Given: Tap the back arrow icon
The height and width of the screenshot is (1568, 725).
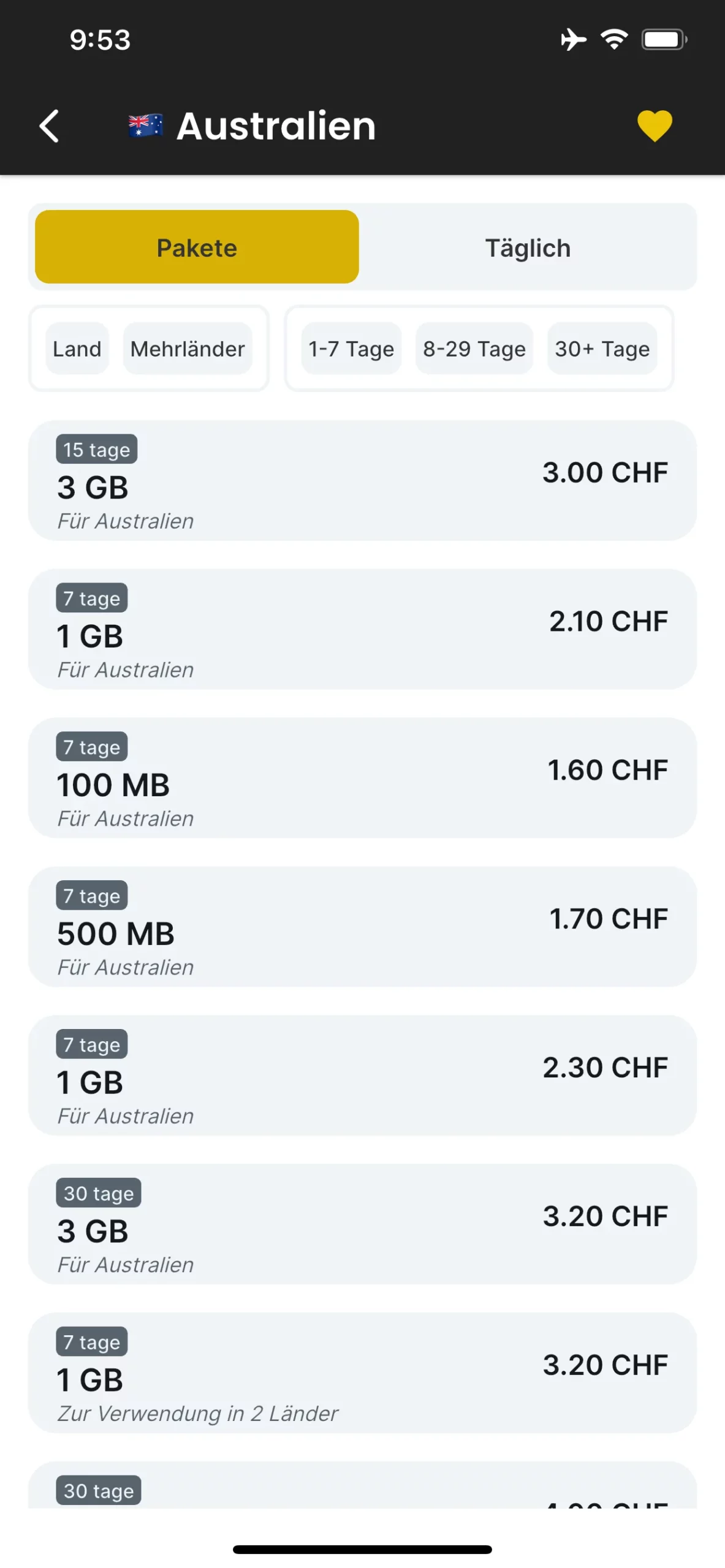Looking at the screenshot, I should pyautogui.click(x=49, y=126).
